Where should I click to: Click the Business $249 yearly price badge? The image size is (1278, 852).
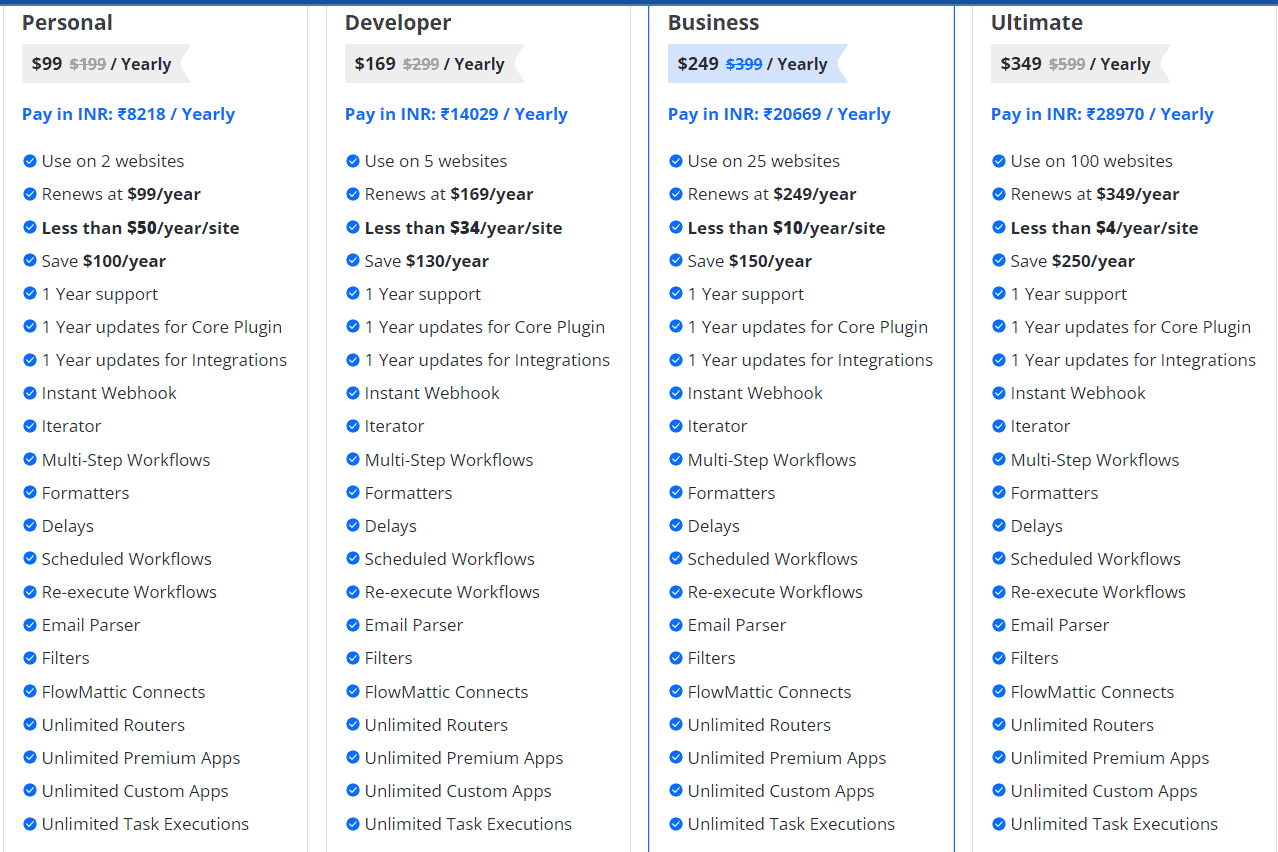(x=752, y=64)
